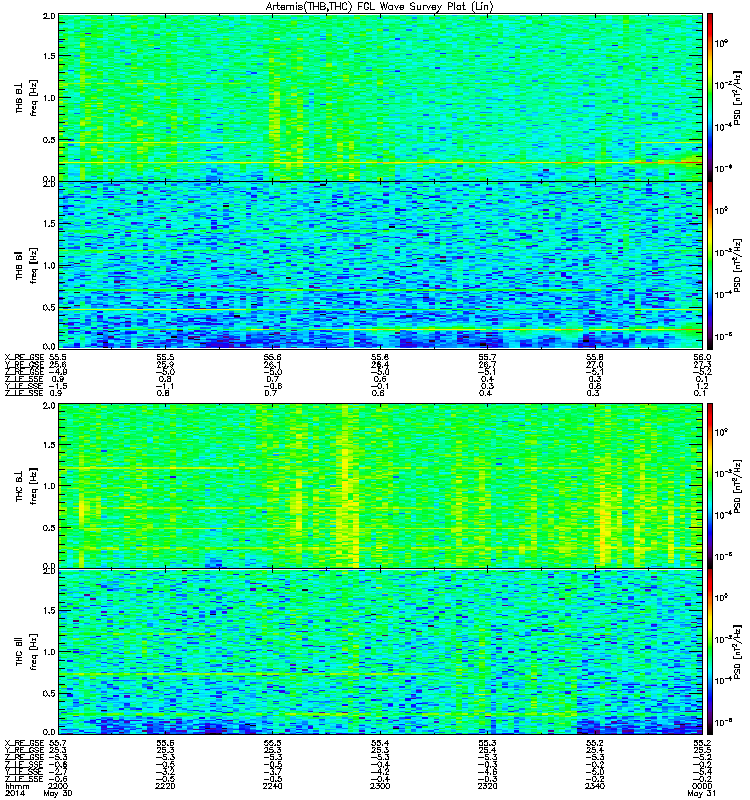750x800 pixels.
Task: Click the 55.4 value in THC ephemeris
Action: pyautogui.click(x=380, y=743)
